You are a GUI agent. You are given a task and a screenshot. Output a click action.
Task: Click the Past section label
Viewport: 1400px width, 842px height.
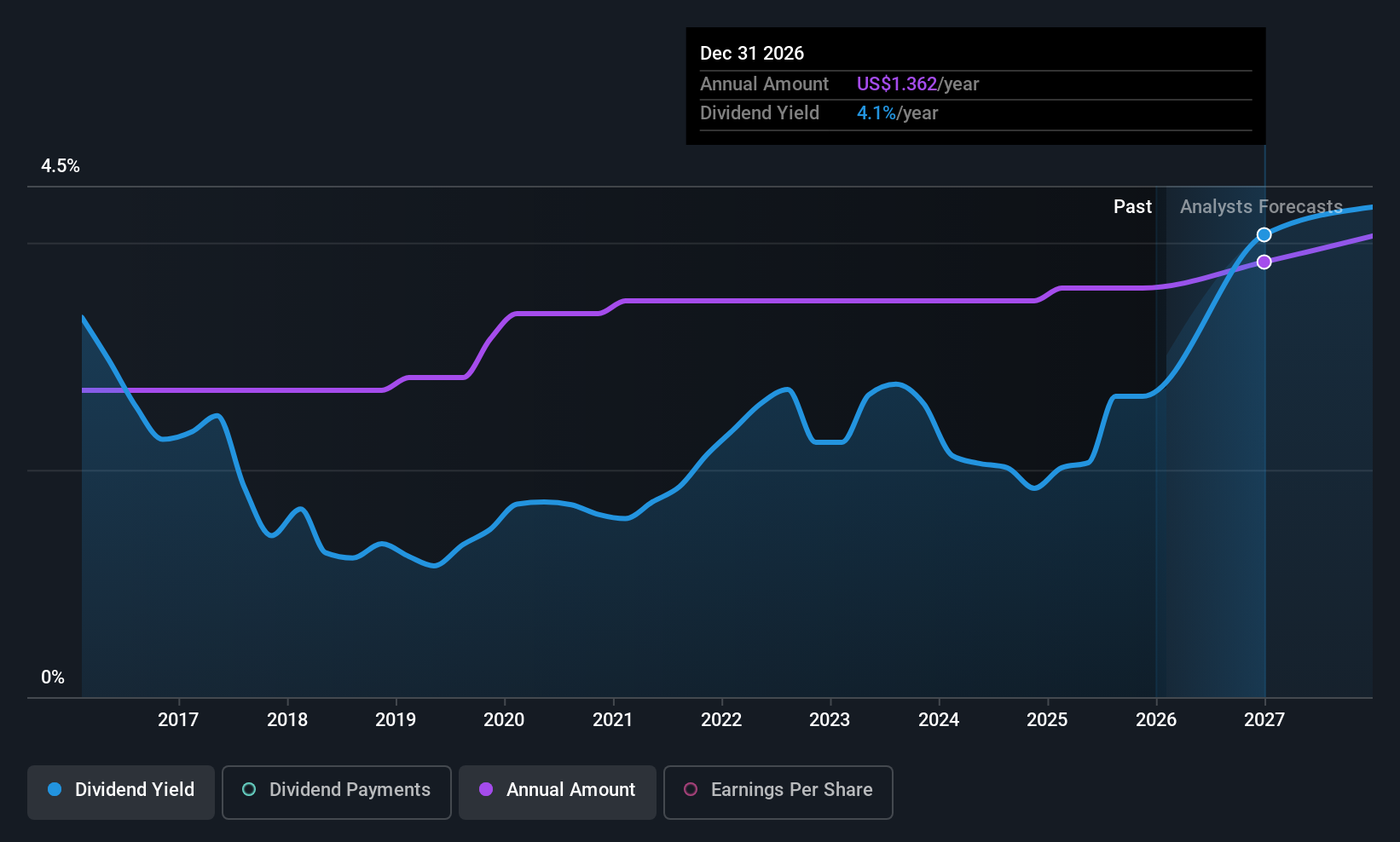click(1132, 207)
